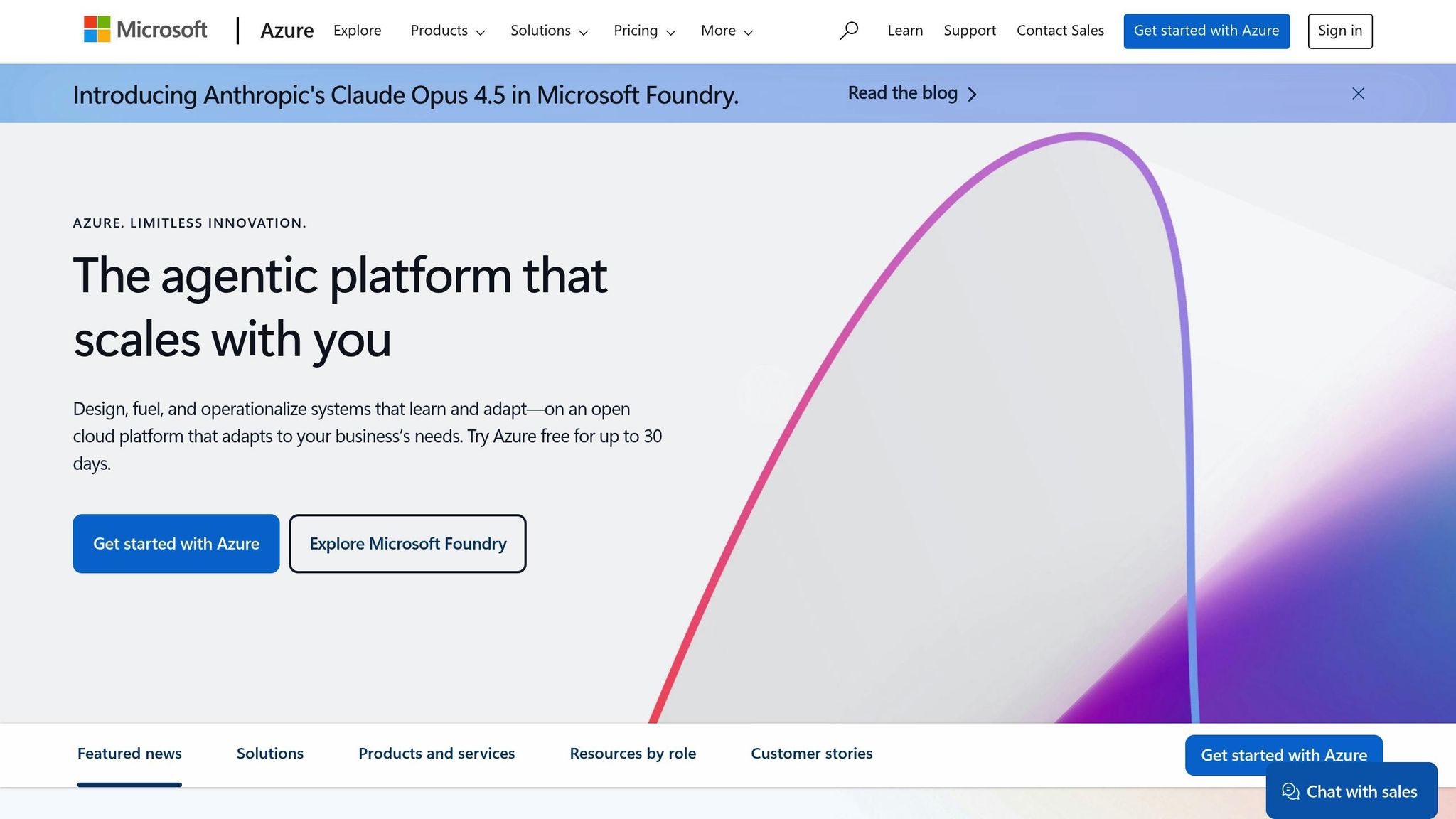Switch to the Solutions tab

[x=269, y=754]
